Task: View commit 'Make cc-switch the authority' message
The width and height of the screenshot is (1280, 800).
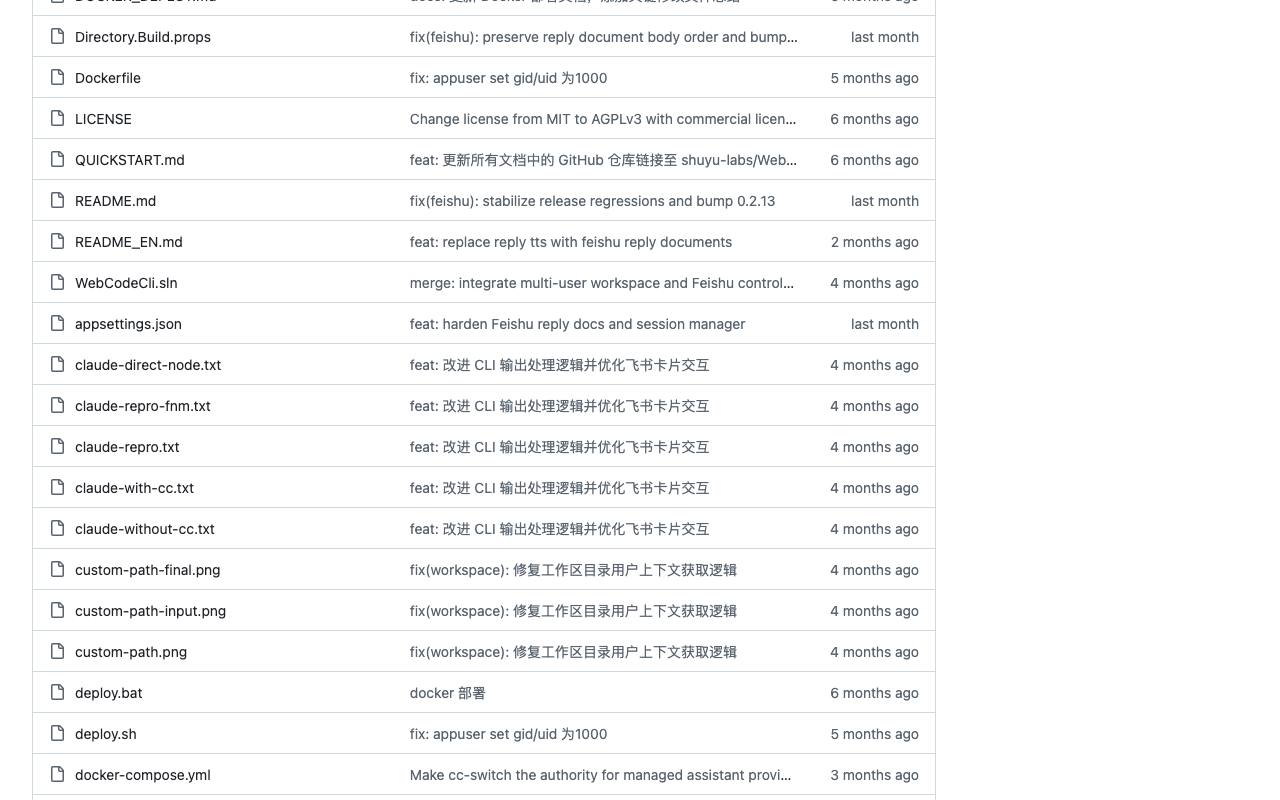Action: tap(600, 775)
